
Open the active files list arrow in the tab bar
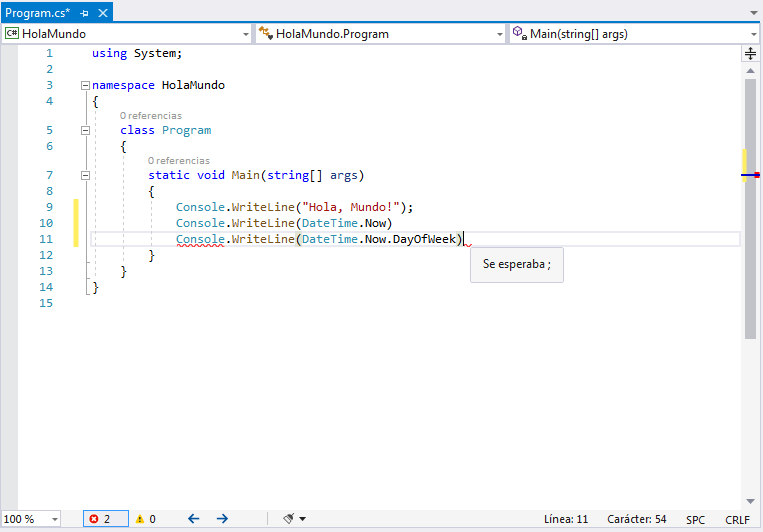click(752, 13)
